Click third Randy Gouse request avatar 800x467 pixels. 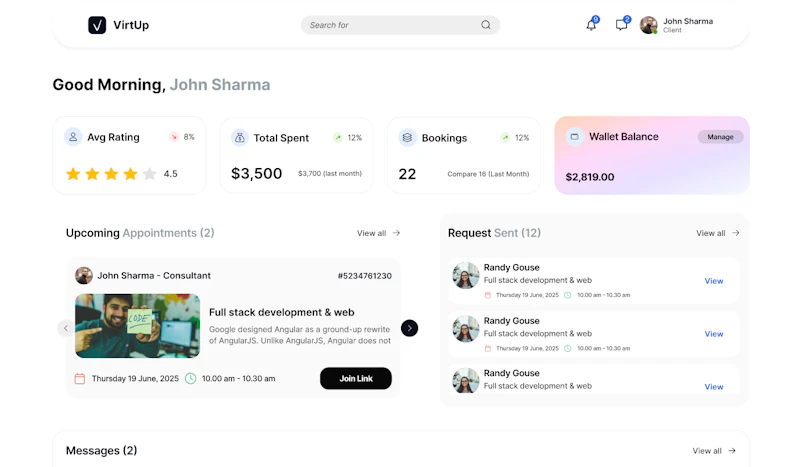pyautogui.click(x=465, y=381)
